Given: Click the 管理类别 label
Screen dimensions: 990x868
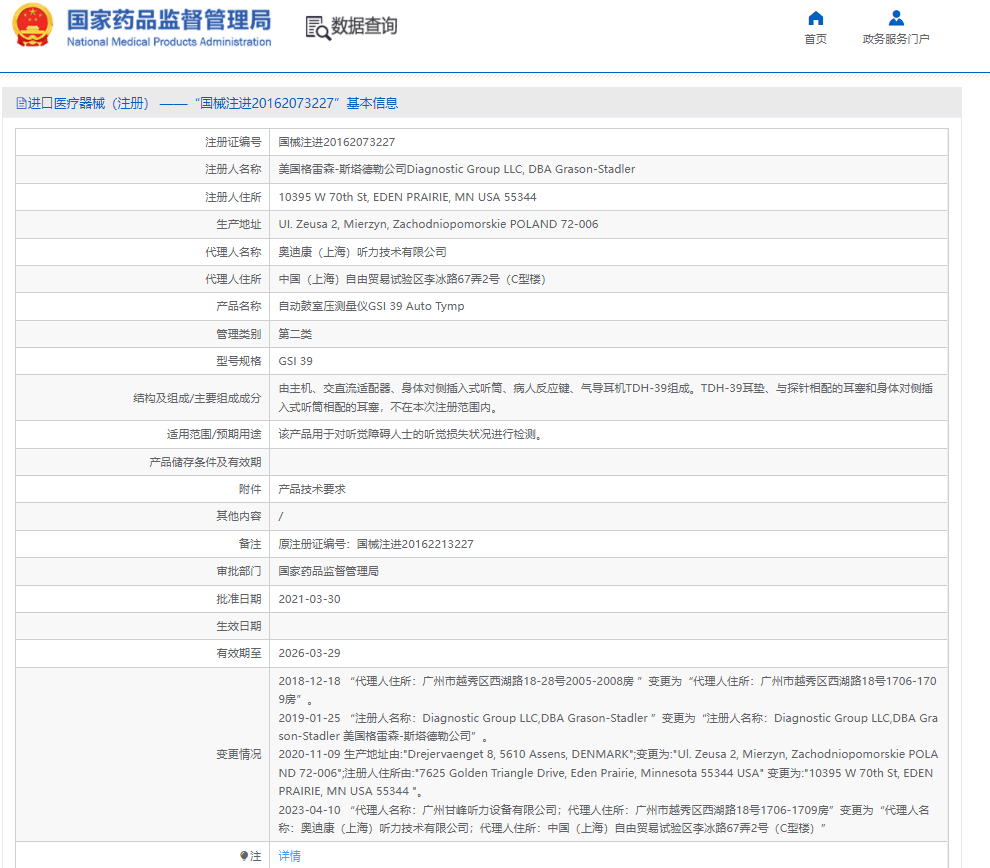Looking at the screenshot, I should [x=239, y=334].
